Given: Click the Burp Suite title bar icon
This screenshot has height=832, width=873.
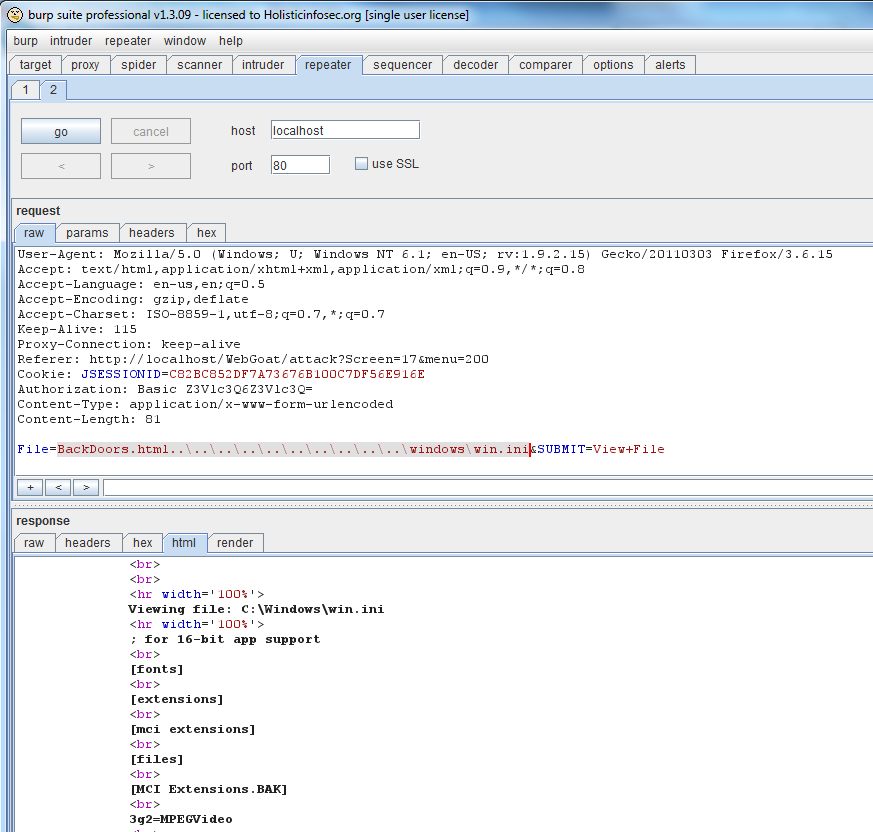Looking at the screenshot, I should click(x=15, y=15).
